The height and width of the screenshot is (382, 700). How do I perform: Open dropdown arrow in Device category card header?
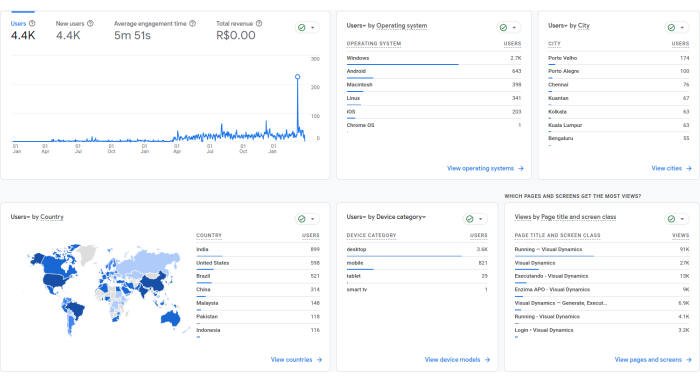pos(480,219)
